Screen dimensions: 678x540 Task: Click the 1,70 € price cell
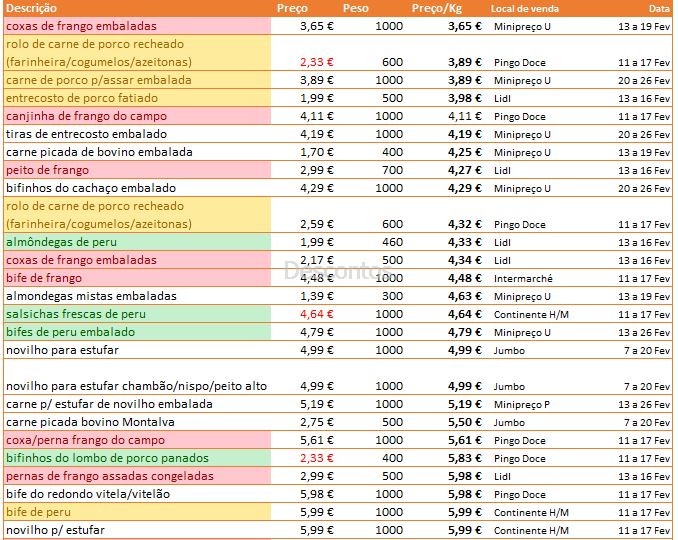pyautogui.click(x=317, y=152)
